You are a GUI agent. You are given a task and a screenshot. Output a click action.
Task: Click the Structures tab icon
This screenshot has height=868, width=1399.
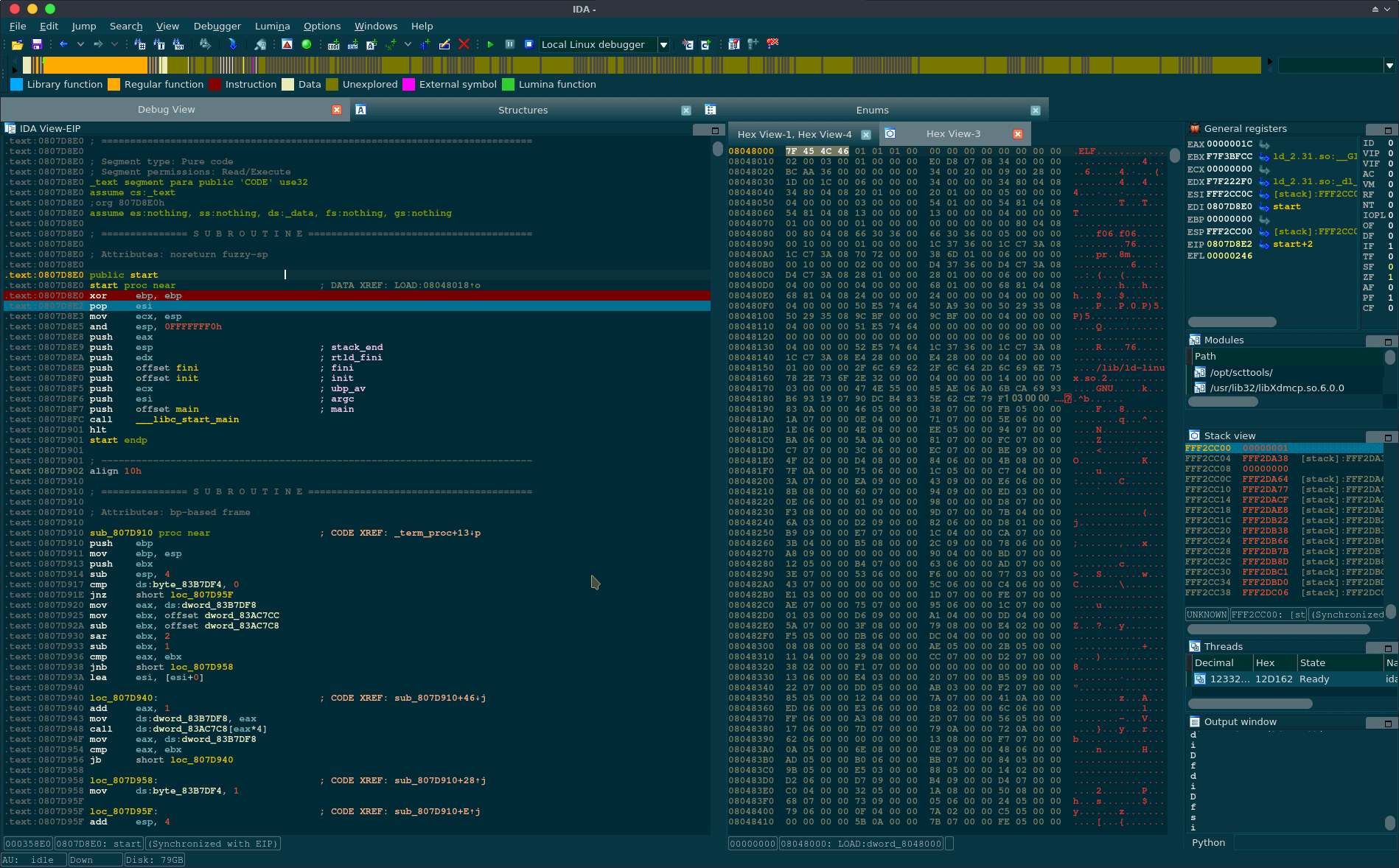pyautogui.click(x=361, y=110)
